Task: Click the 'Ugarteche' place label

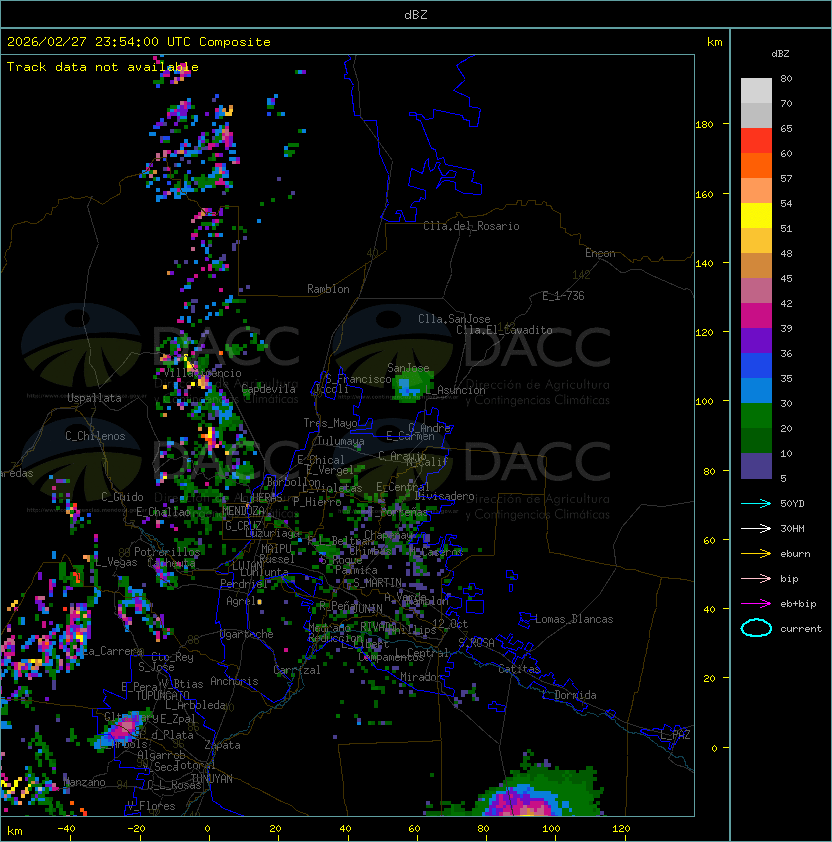Action: click(x=247, y=634)
